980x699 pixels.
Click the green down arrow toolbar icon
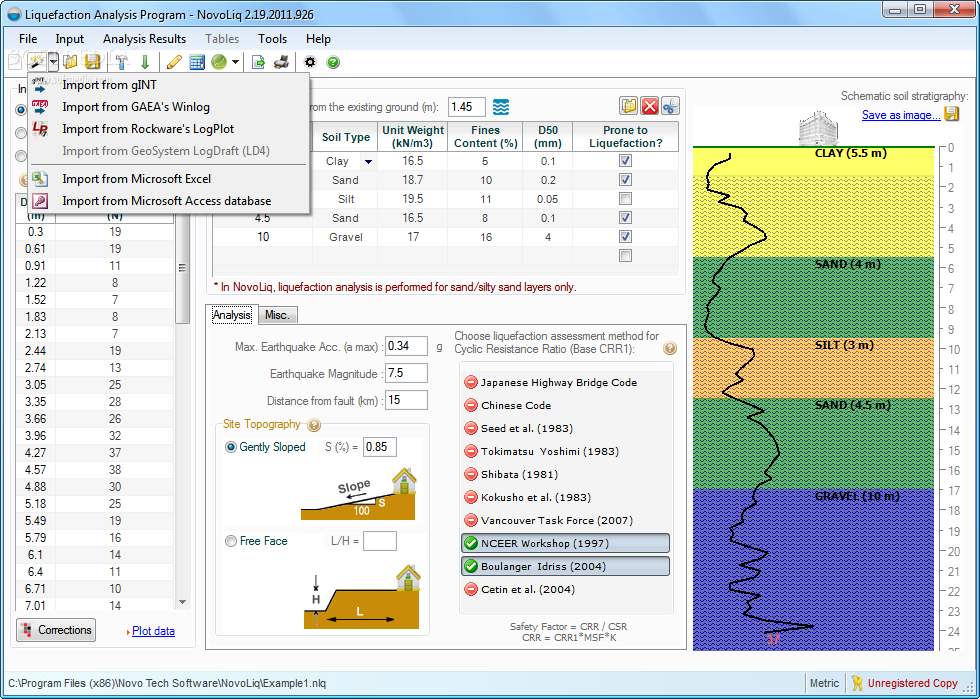point(145,62)
